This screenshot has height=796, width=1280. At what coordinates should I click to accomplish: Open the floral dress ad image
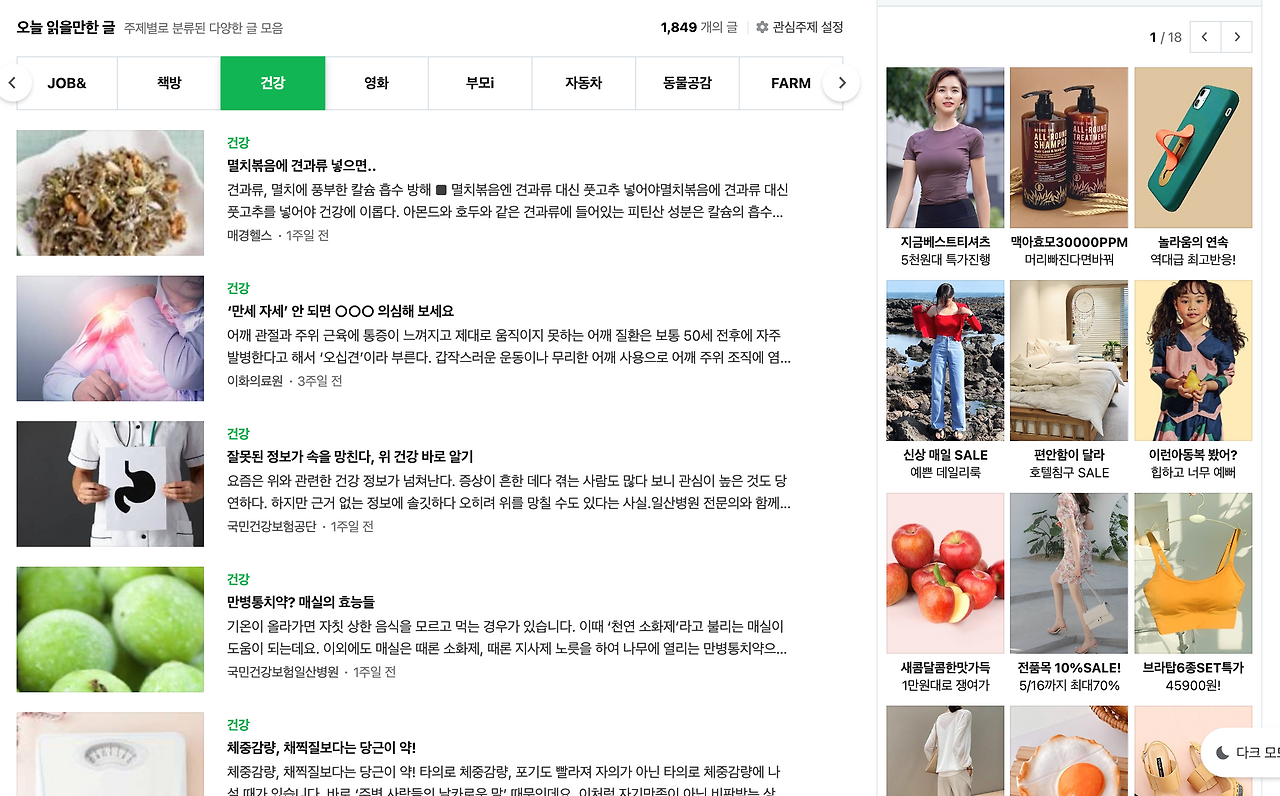pos(1069,573)
